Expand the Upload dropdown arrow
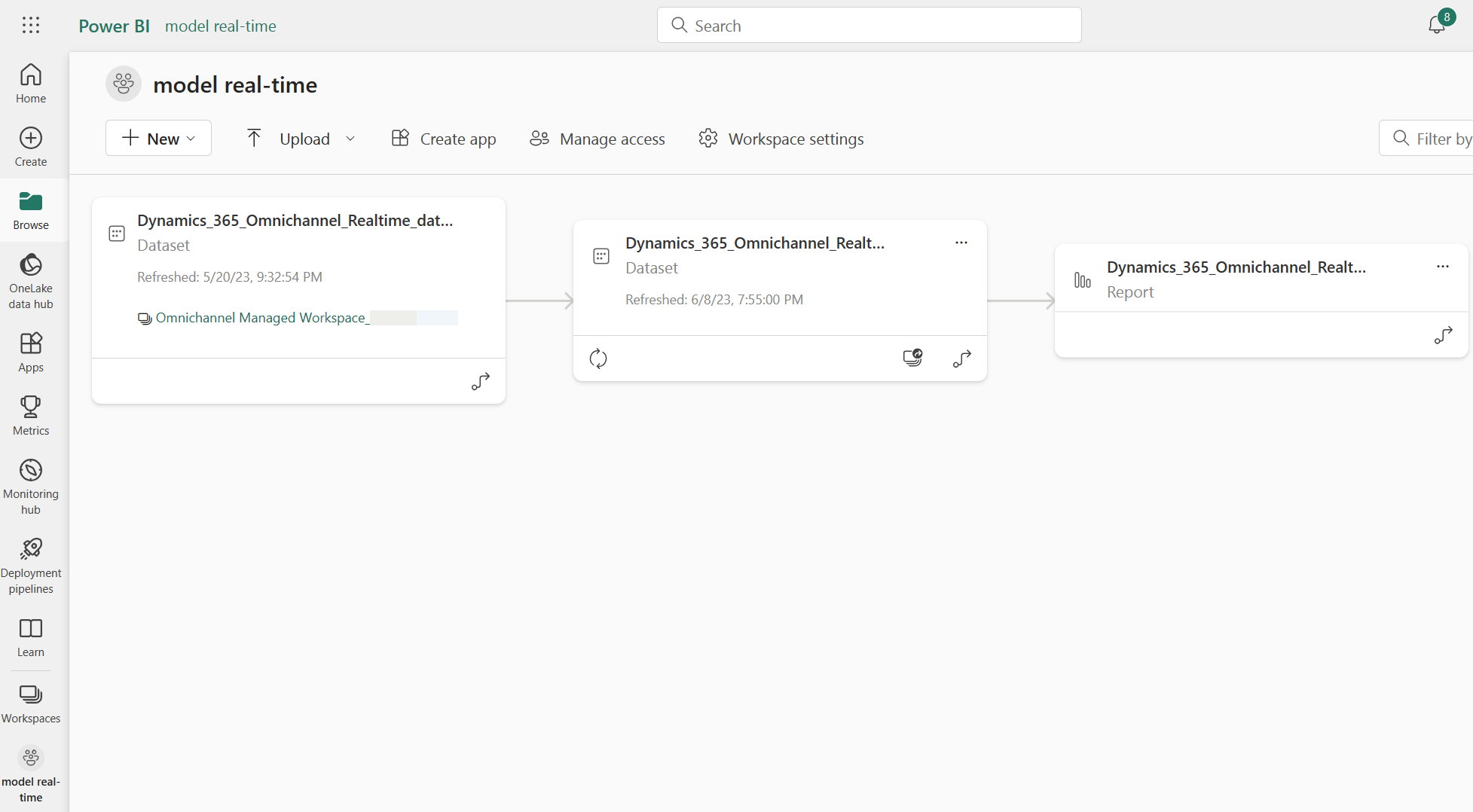Screen dimensions: 1473x812 pyautogui.click(x=350, y=138)
